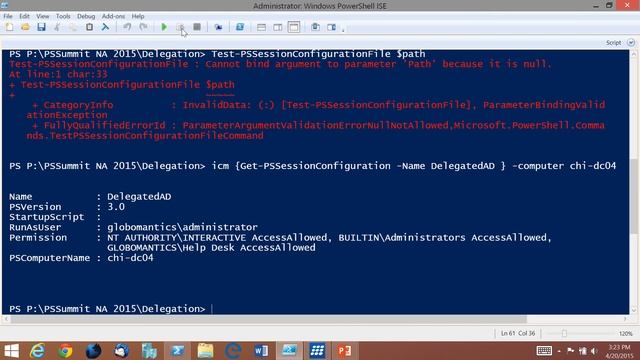Click the Run Selection icon
The height and width of the screenshot is (360, 640).
(180, 27)
